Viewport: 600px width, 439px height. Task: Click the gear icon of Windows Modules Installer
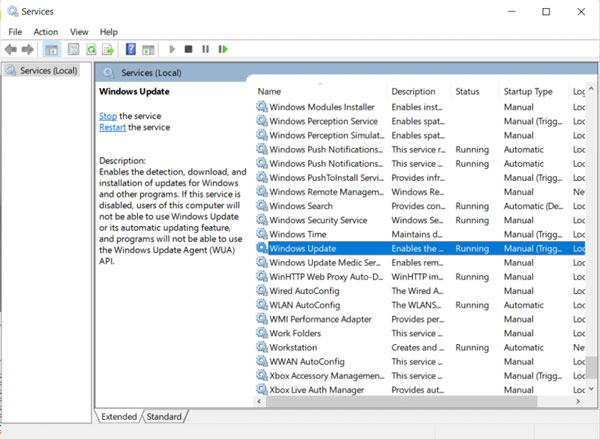pos(262,106)
